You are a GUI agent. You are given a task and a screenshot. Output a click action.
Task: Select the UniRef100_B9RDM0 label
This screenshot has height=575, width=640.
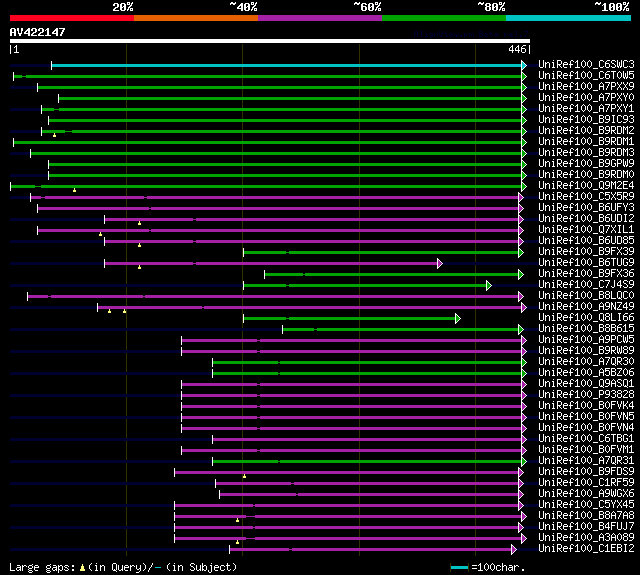[586, 175]
